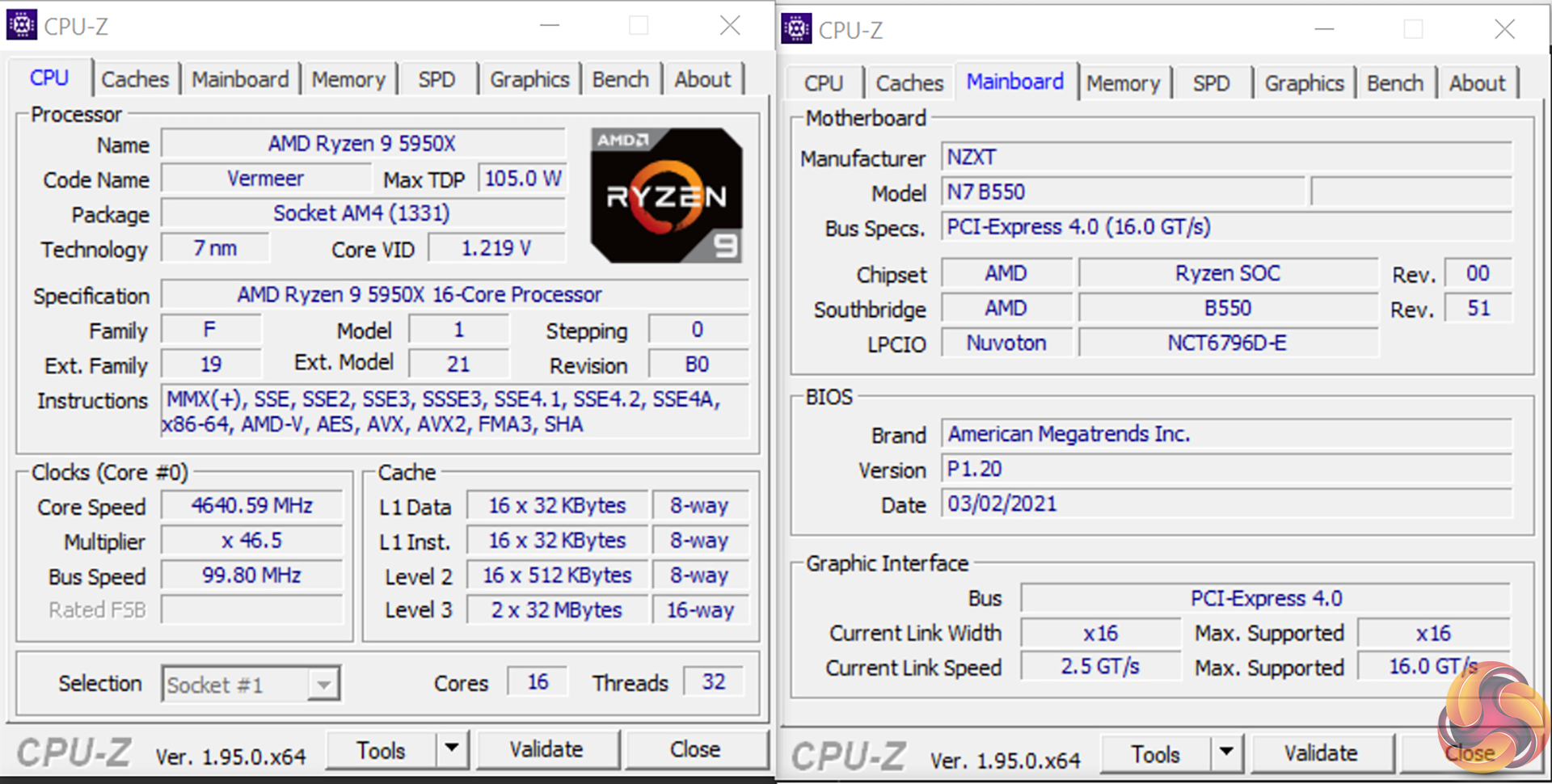Expand the Socket #1 selection dropdown
This screenshot has height=784, width=1552.
tap(323, 685)
